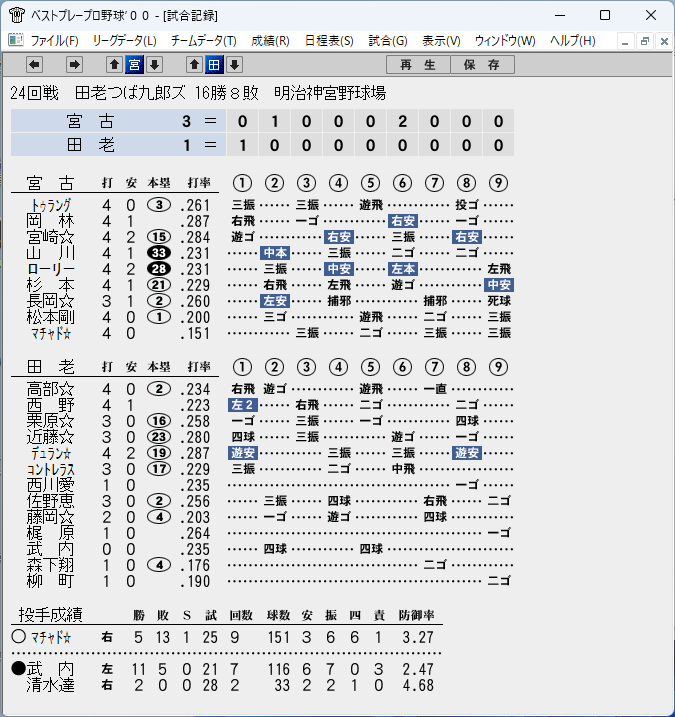Click 右安 hit result for 岡林
Viewport: 675px width, 717px height.
tap(403, 221)
